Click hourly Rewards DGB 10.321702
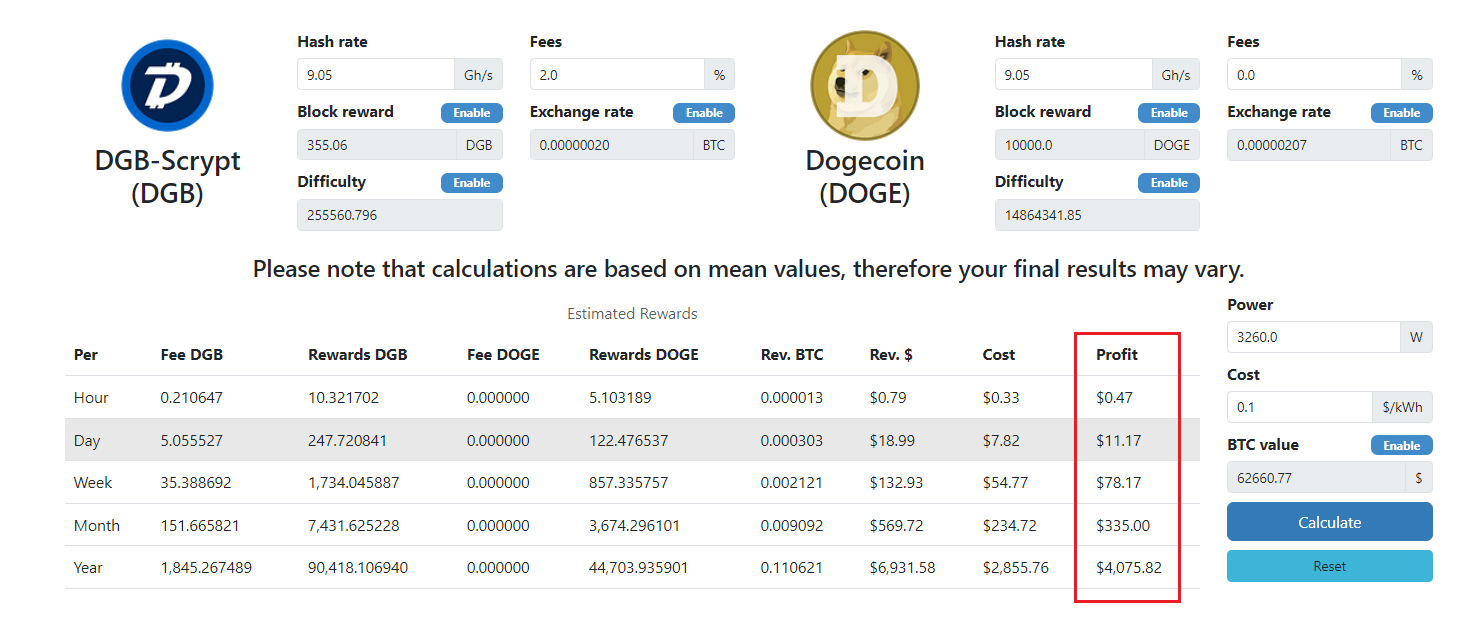The height and width of the screenshot is (617, 1461). click(x=345, y=398)
